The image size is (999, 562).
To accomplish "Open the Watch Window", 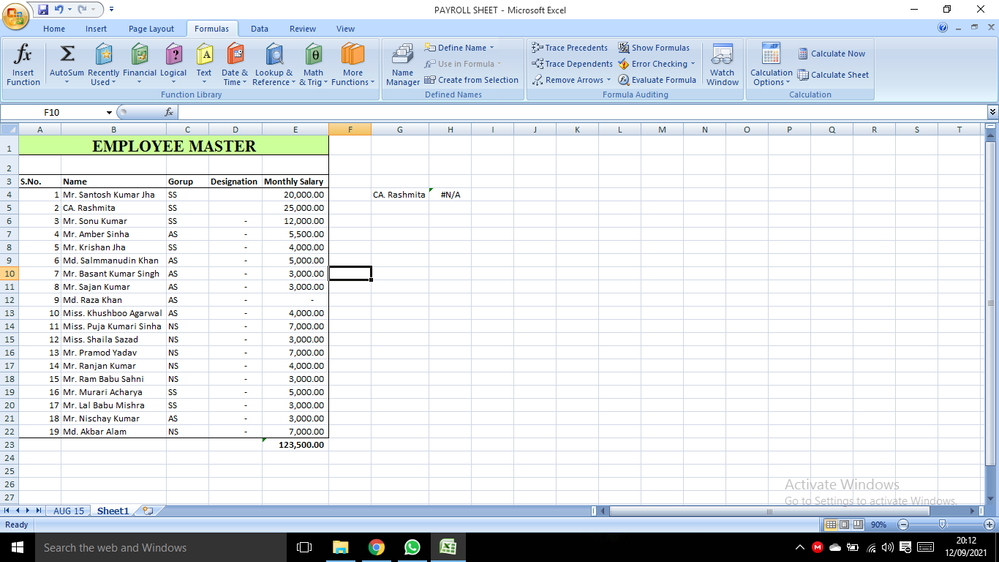I will (722, 64).
